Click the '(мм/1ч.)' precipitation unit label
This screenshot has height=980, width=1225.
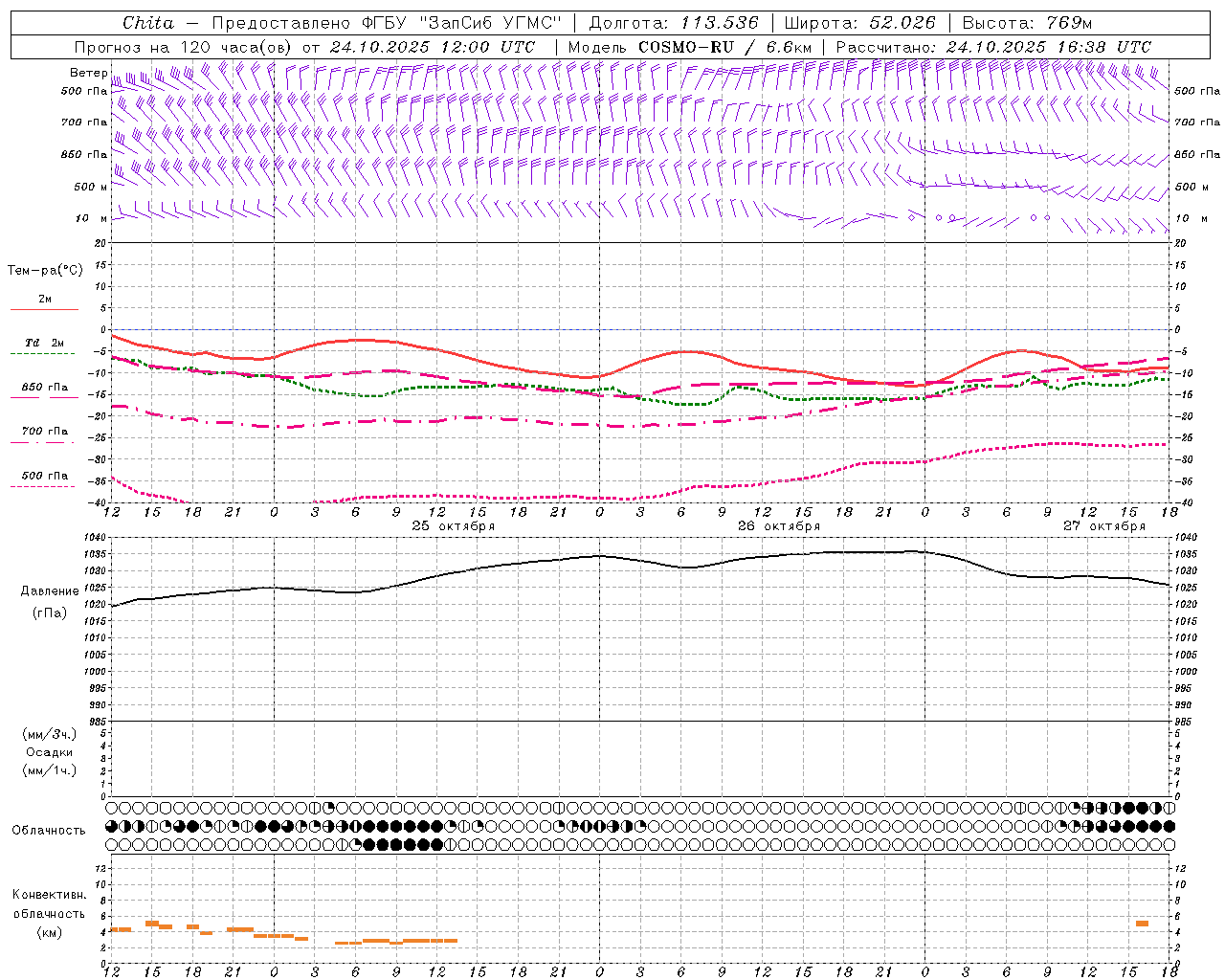[x=50, y=770]
